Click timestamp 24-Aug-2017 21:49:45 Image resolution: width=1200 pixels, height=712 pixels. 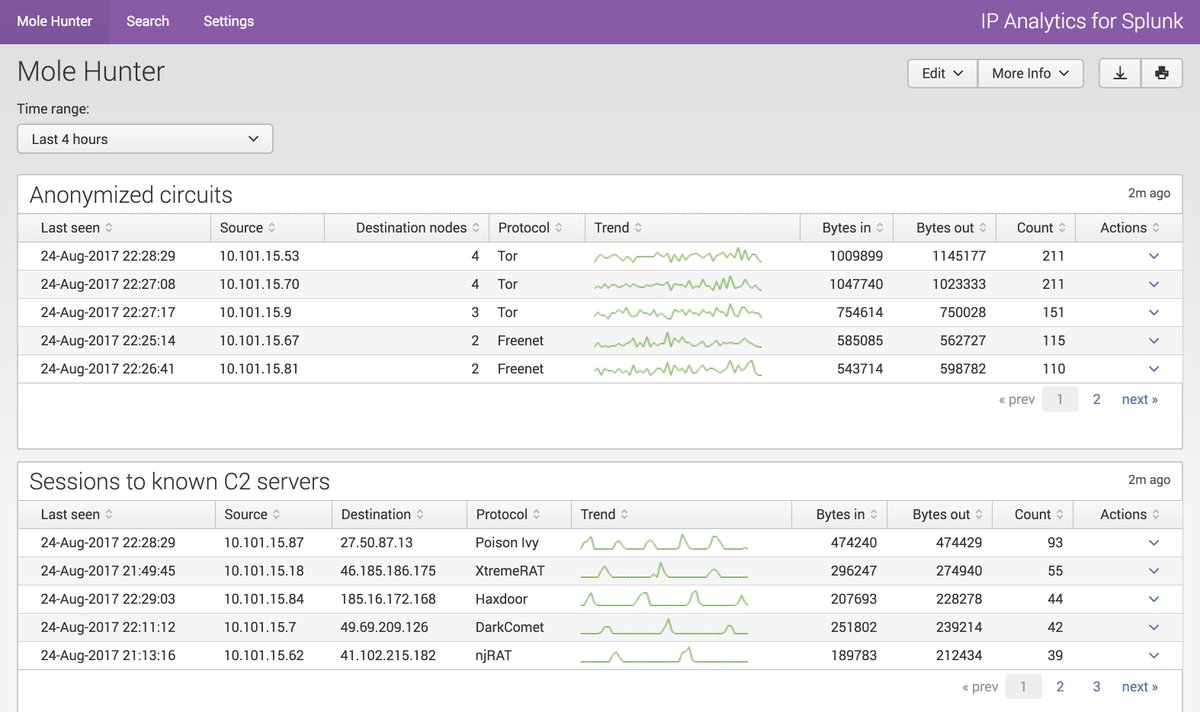pyautogui.click(x=108, y=571)
